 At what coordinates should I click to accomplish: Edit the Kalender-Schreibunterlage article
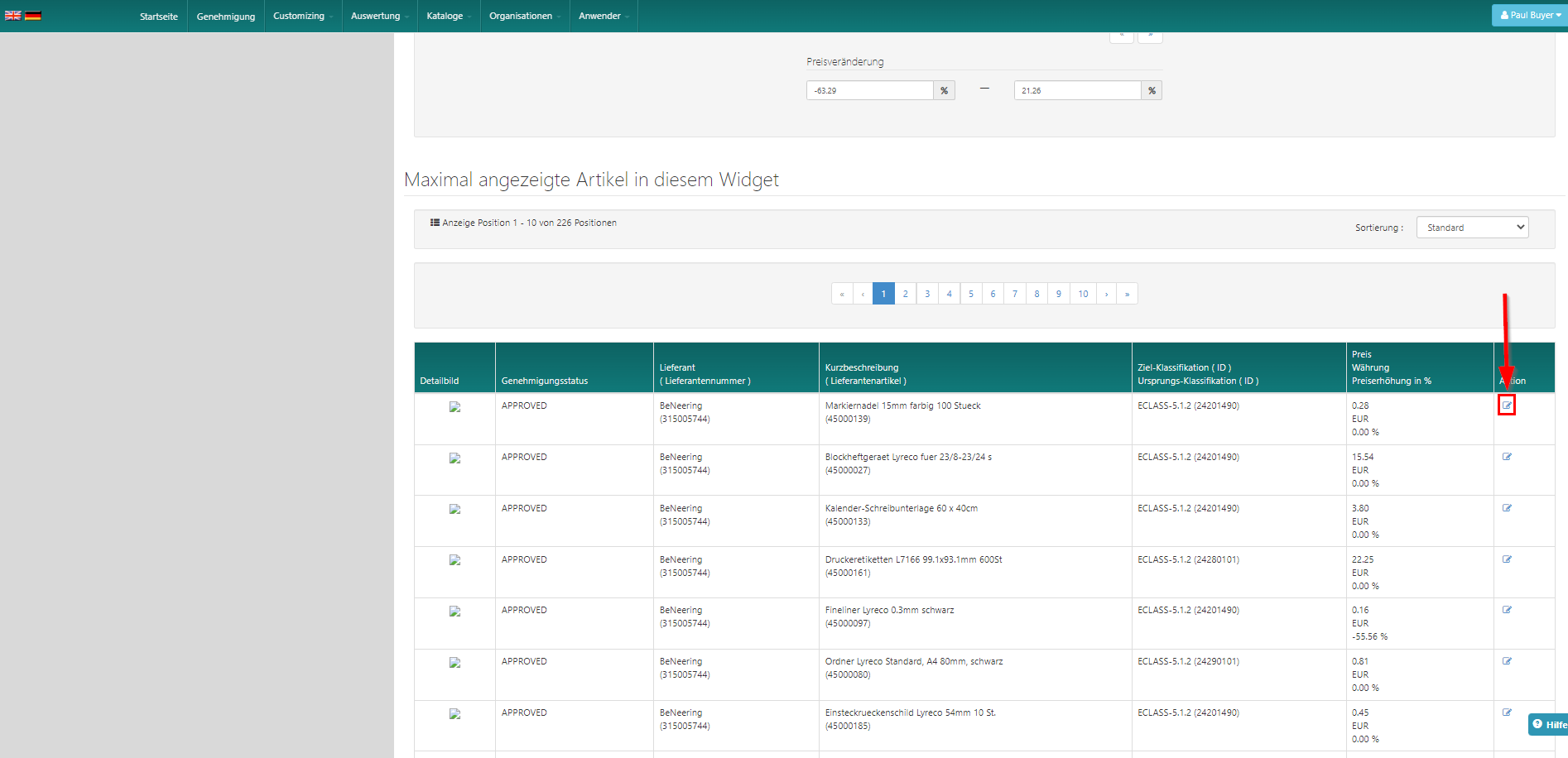1507,508
